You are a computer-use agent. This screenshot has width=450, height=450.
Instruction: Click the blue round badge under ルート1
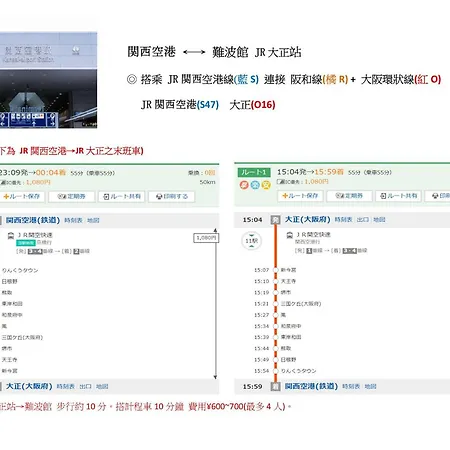[255, 184]
